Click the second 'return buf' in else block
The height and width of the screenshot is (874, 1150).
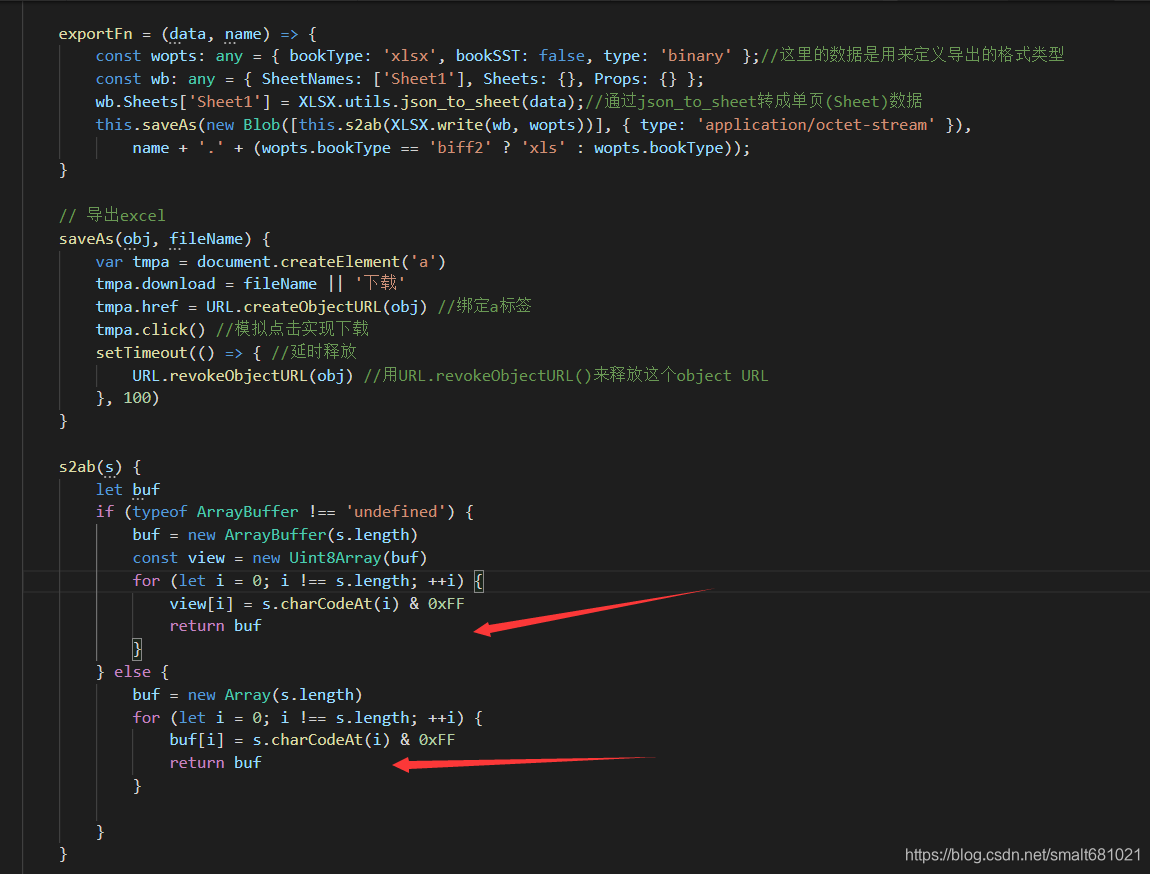click(x=215, y=763)
